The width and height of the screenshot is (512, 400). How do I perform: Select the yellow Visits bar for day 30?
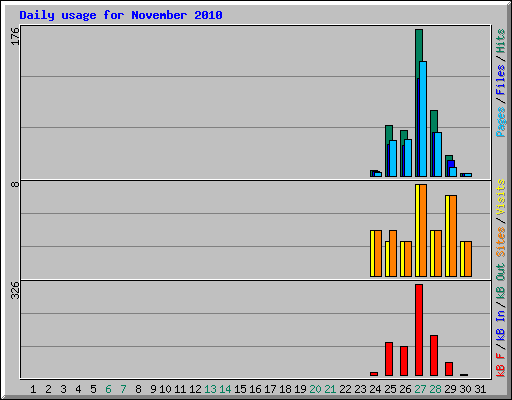[462, 259]
